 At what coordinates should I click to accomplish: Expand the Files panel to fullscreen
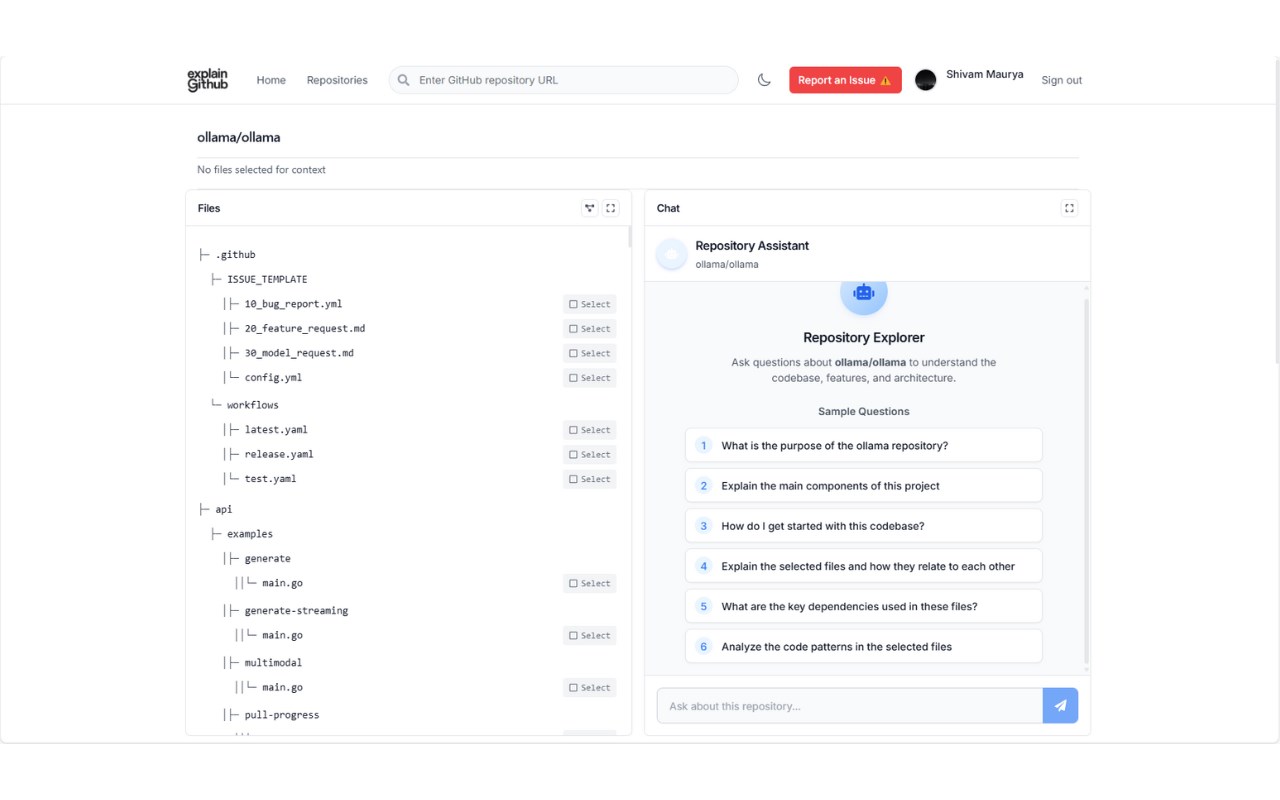[611, 208]
